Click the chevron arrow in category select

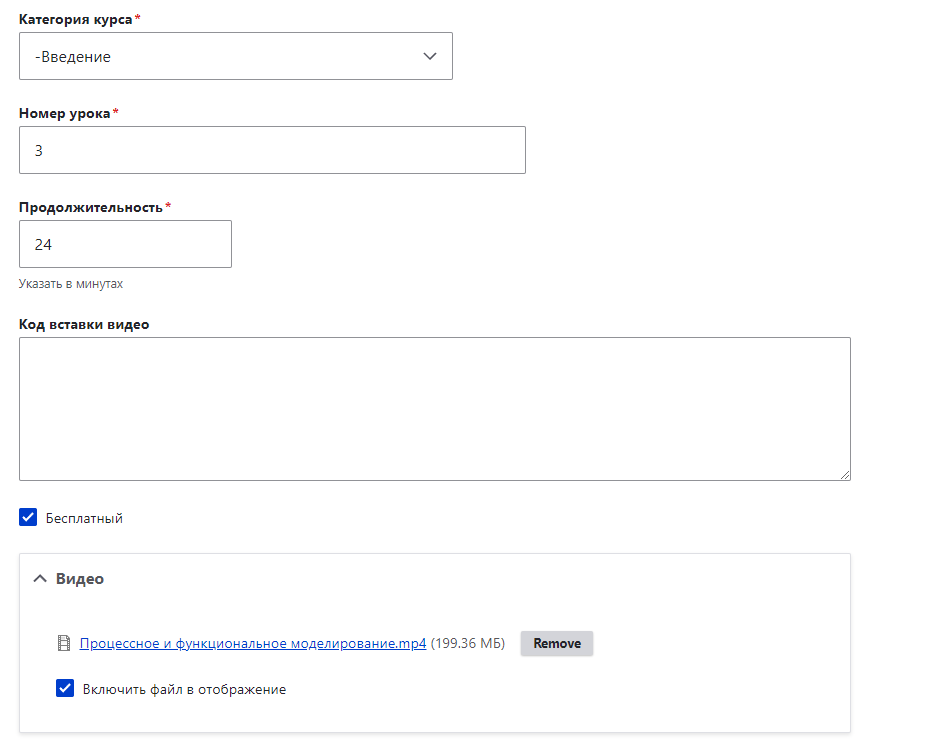click(x=430, y=56)
